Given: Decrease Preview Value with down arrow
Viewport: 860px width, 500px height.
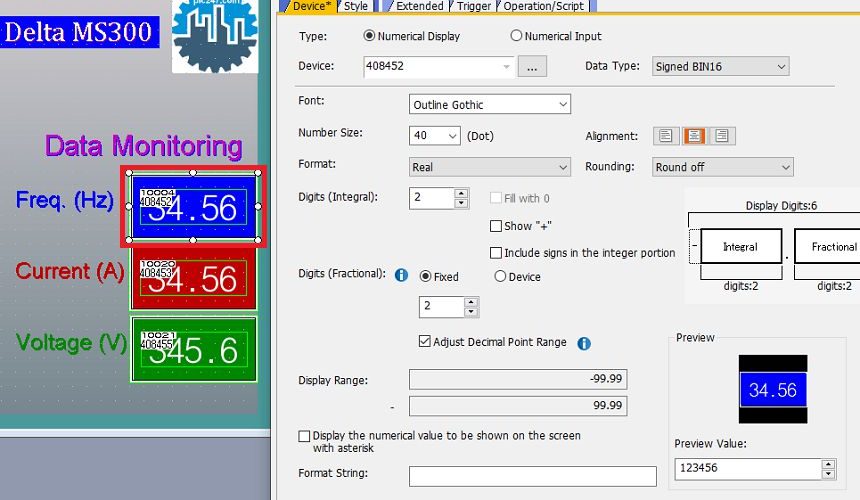Looking at the screenshot, I should 829,474.
